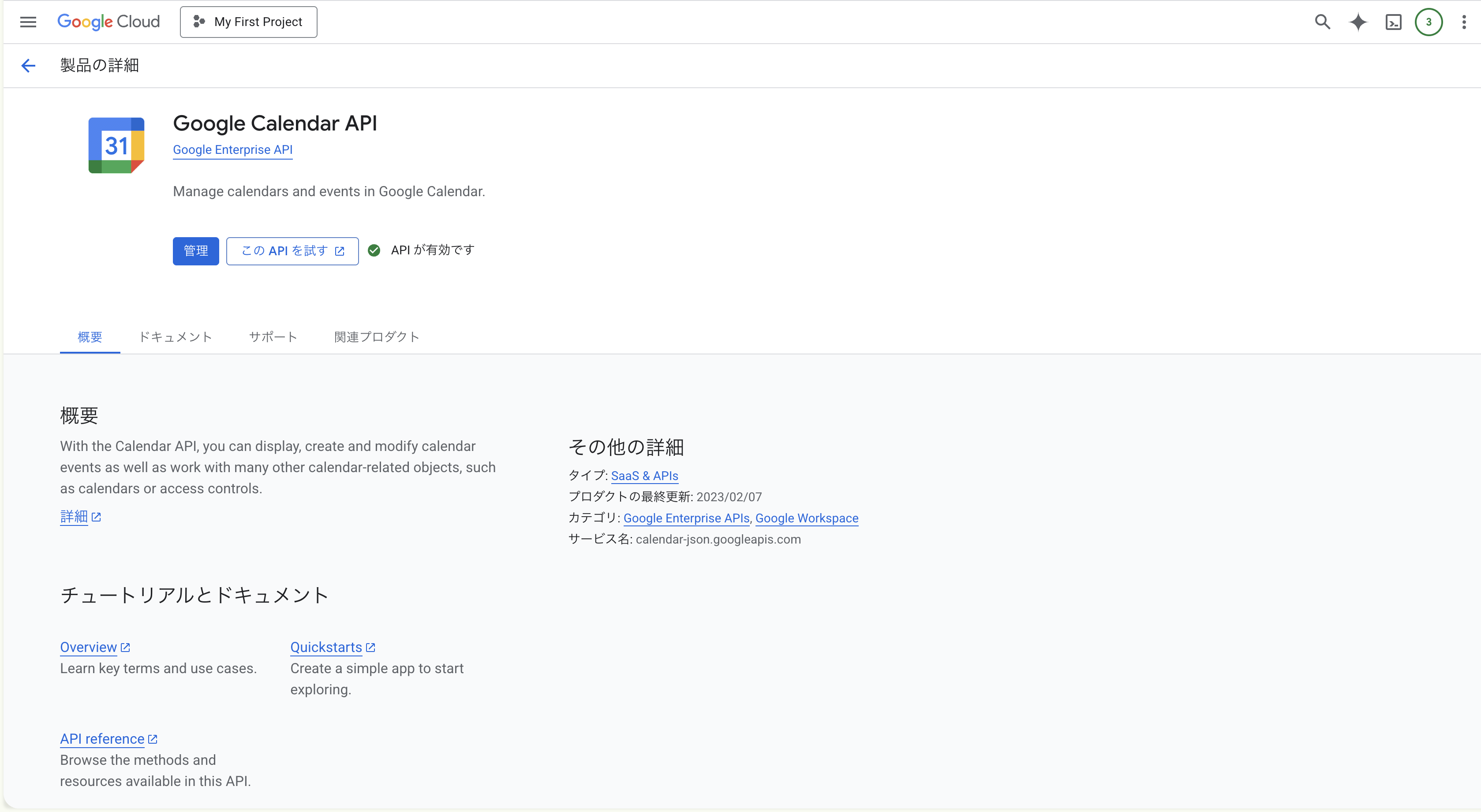Click the 製品の詳細 page title

click(x=100, y=66)
